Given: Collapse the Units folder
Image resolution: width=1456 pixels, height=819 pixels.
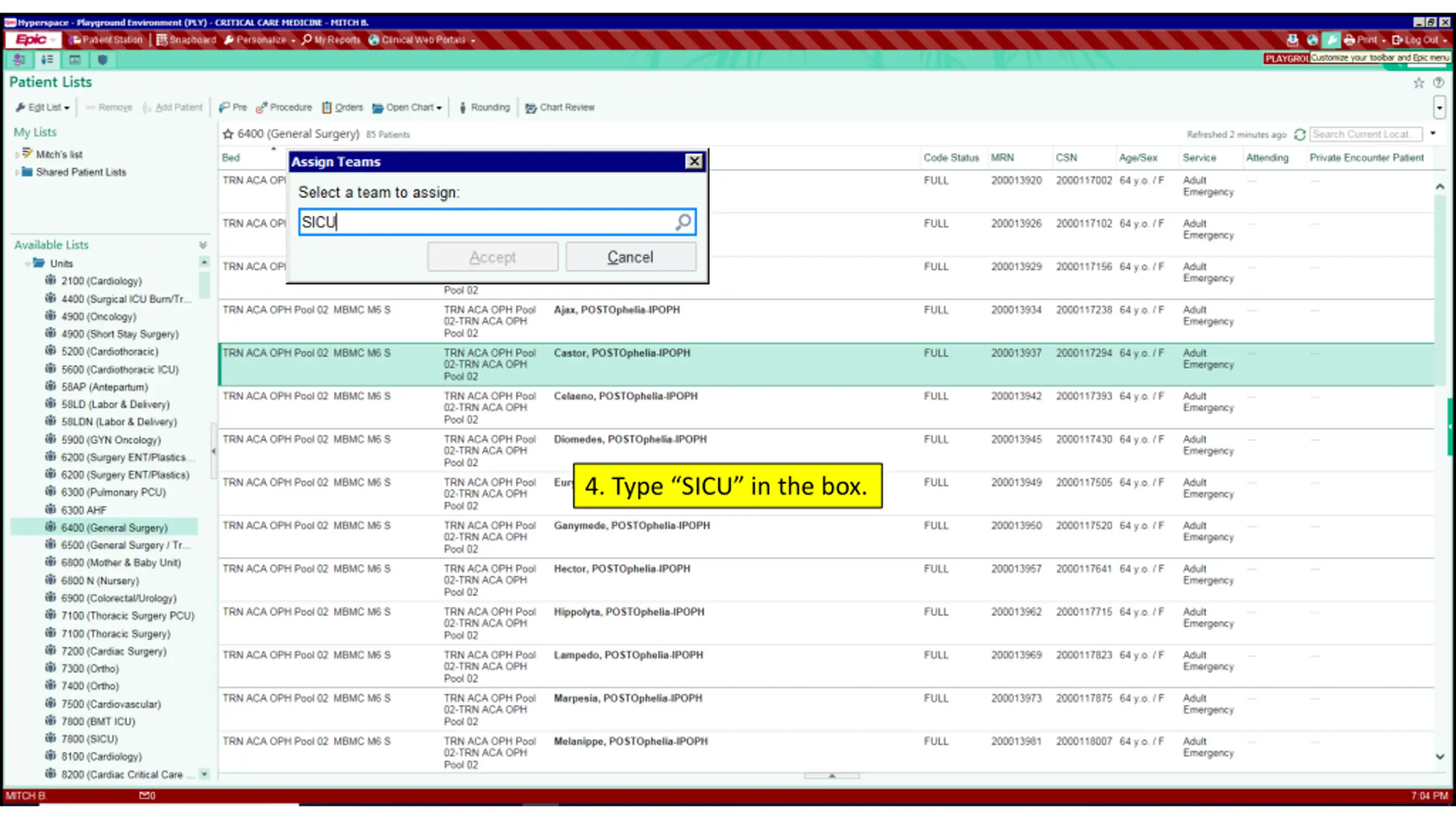Looking at the screenshot, I should [27, 264].
